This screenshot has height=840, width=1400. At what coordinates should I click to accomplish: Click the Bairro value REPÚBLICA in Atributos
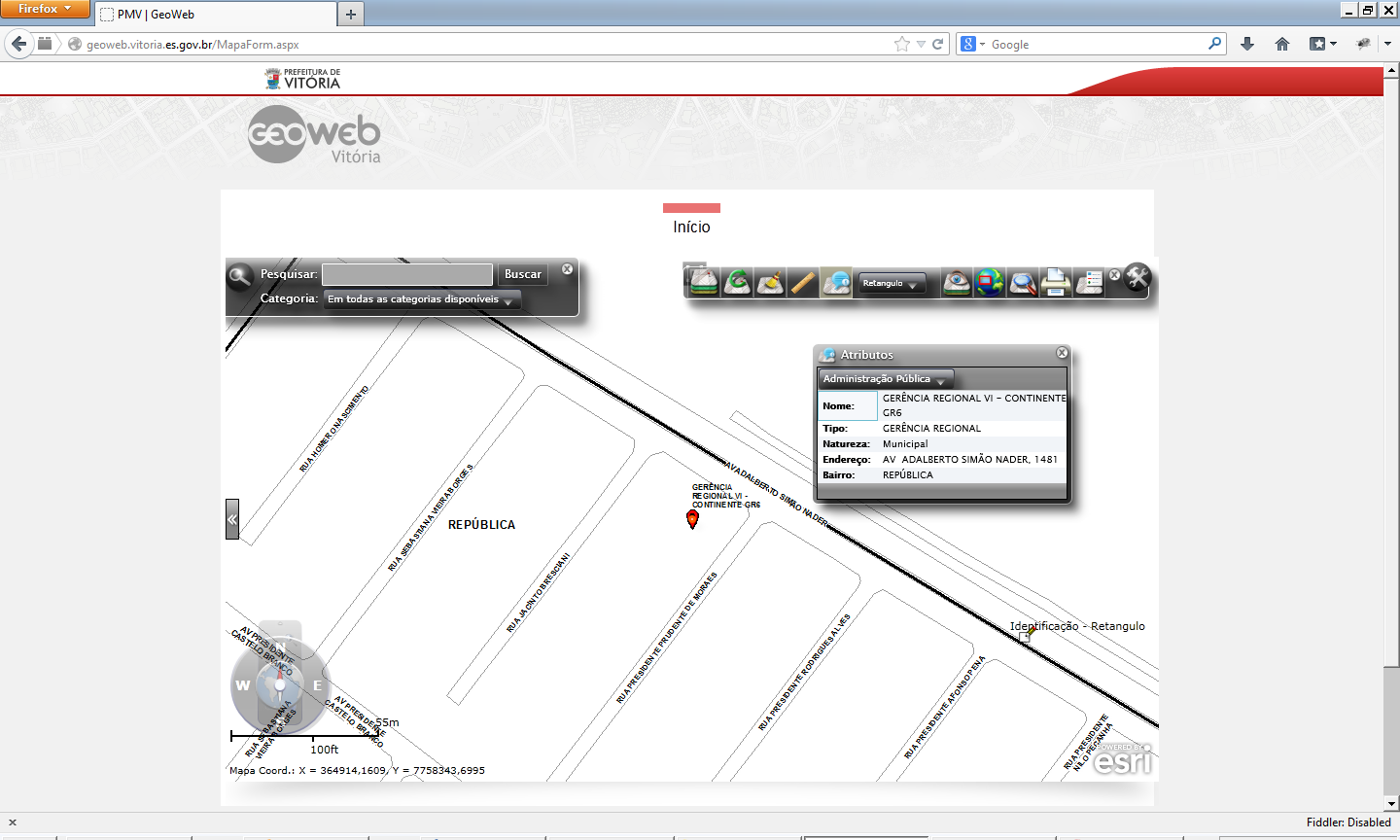pyautogui.click(x=908, y=475)
